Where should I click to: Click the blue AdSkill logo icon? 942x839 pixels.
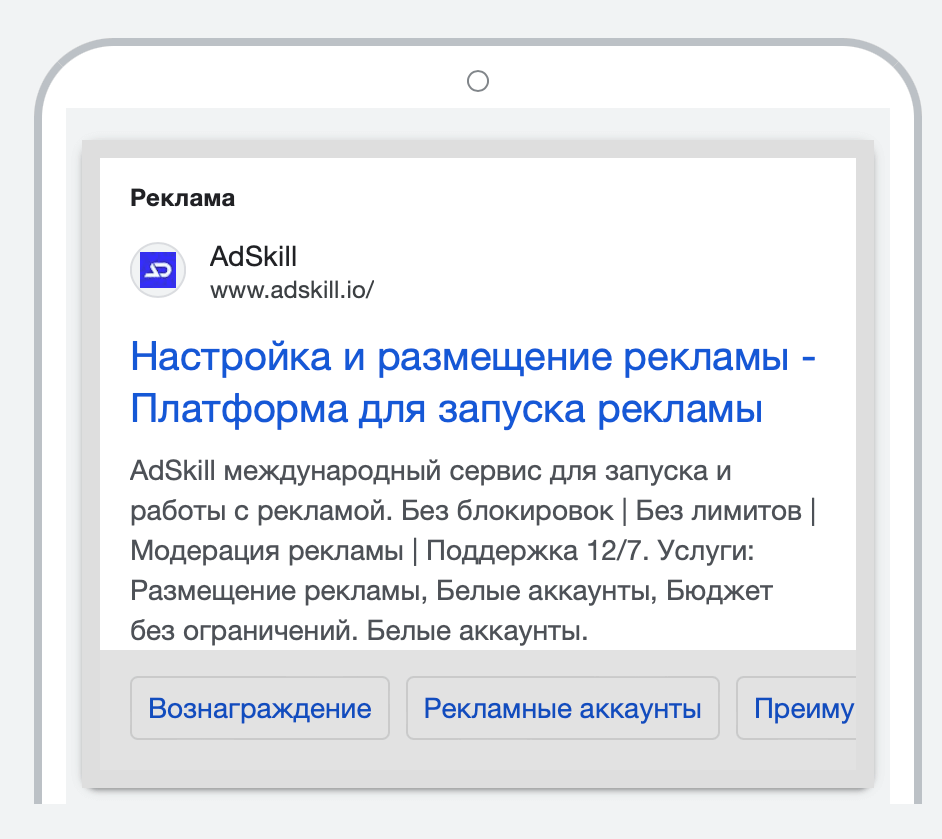point(158,270)
